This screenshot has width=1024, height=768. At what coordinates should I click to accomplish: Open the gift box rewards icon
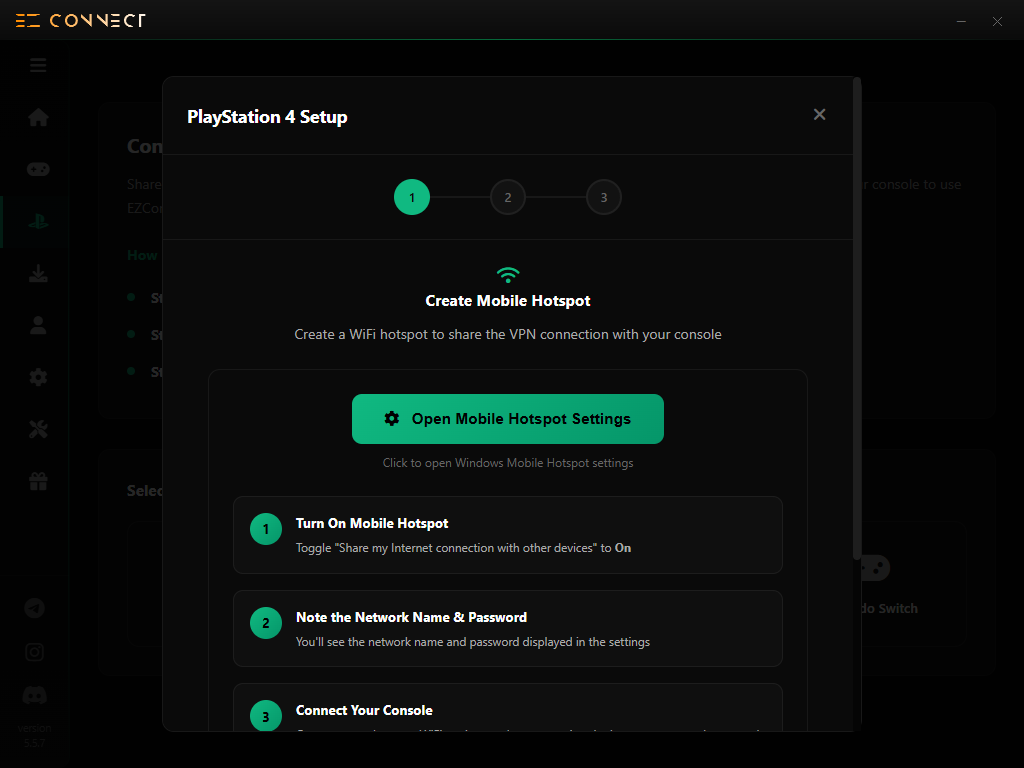tap(38, 481)
